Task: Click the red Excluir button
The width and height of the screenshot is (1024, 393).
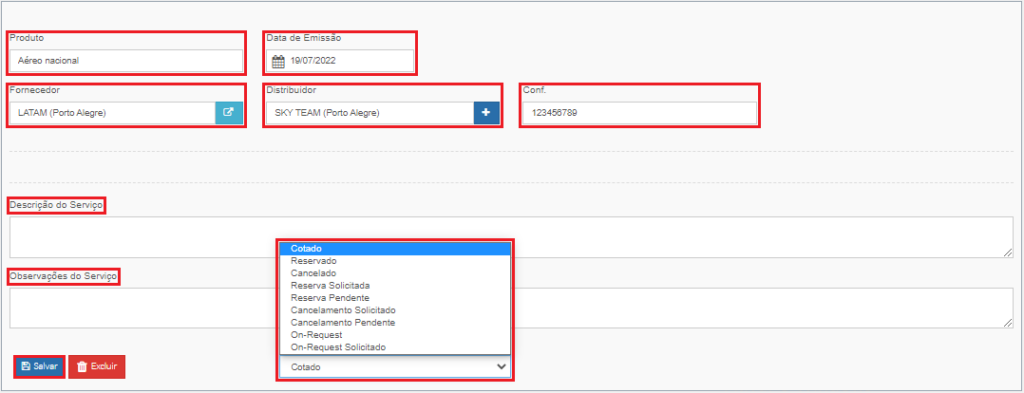Action: (97, 366)
